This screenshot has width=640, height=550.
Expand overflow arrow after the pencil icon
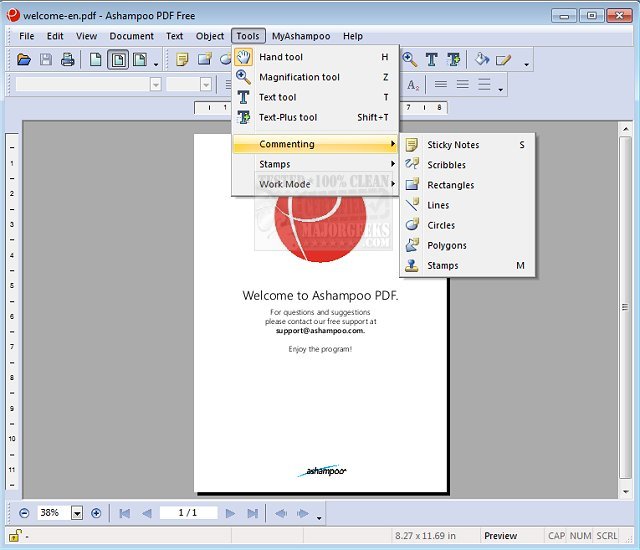(x=527, y=64)
